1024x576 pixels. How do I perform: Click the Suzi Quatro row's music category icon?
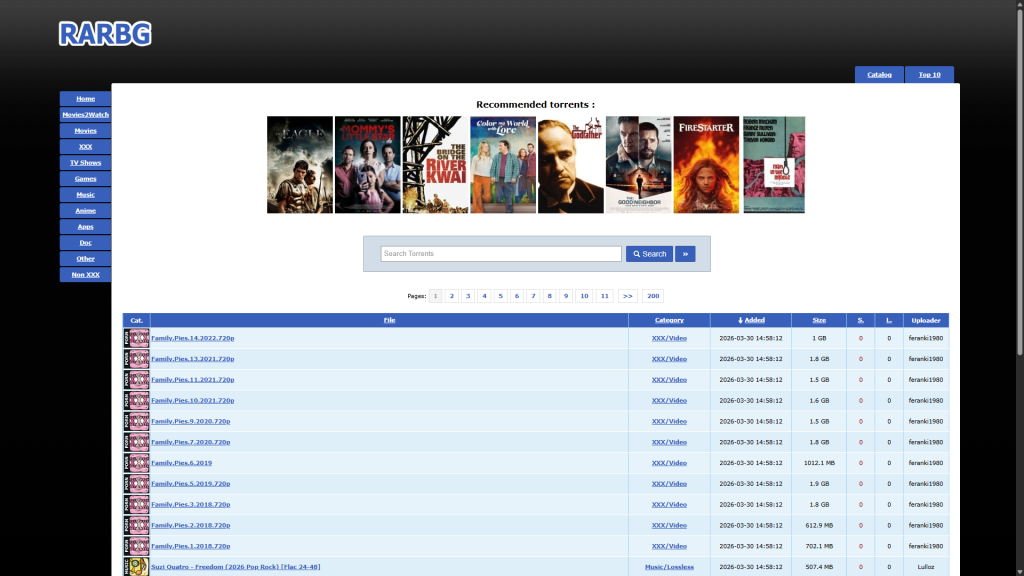[137, 567]
